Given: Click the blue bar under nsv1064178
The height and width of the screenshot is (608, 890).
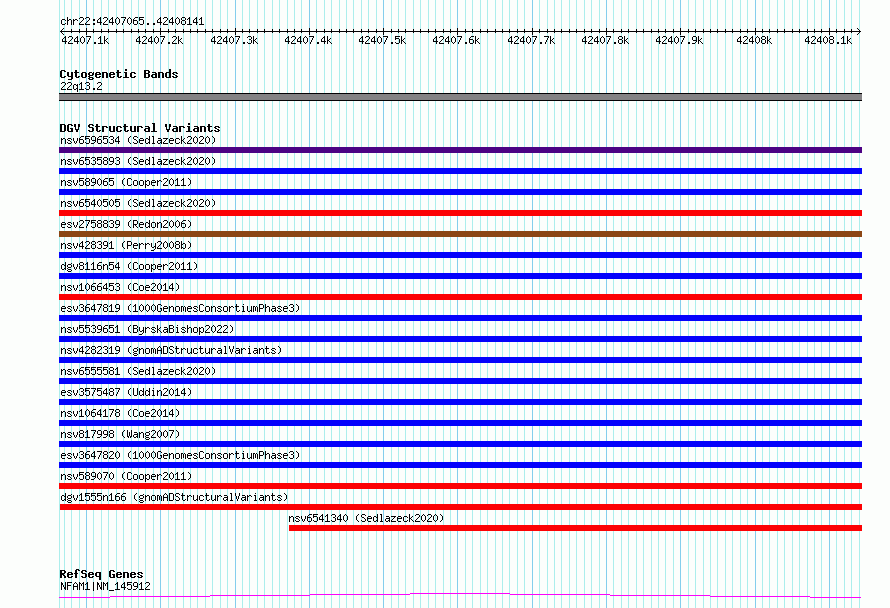Looking at the screenshot, I should (460, 423).
